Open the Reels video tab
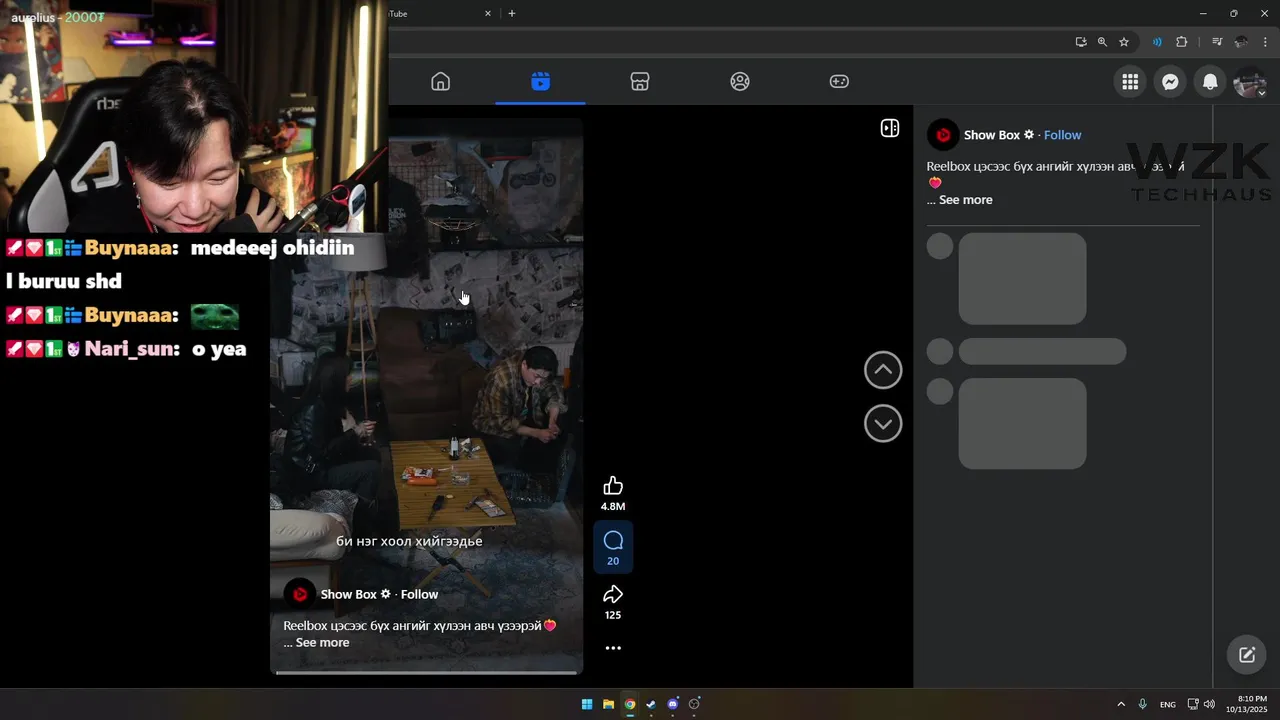Screen dimensions: 1280x720 (x=540, y=82)
